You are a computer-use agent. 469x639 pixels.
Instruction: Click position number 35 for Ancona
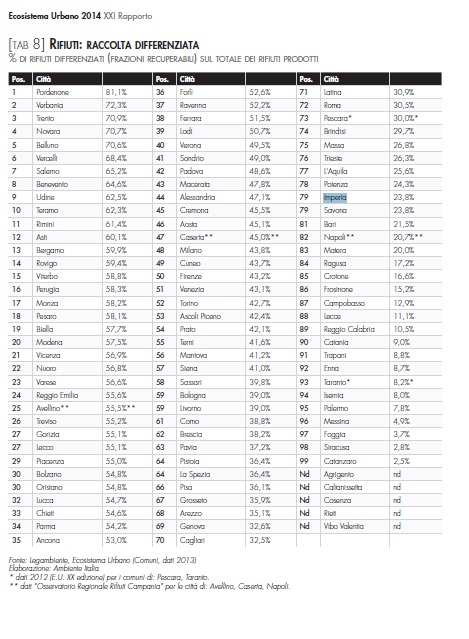(x=16, y=540)
